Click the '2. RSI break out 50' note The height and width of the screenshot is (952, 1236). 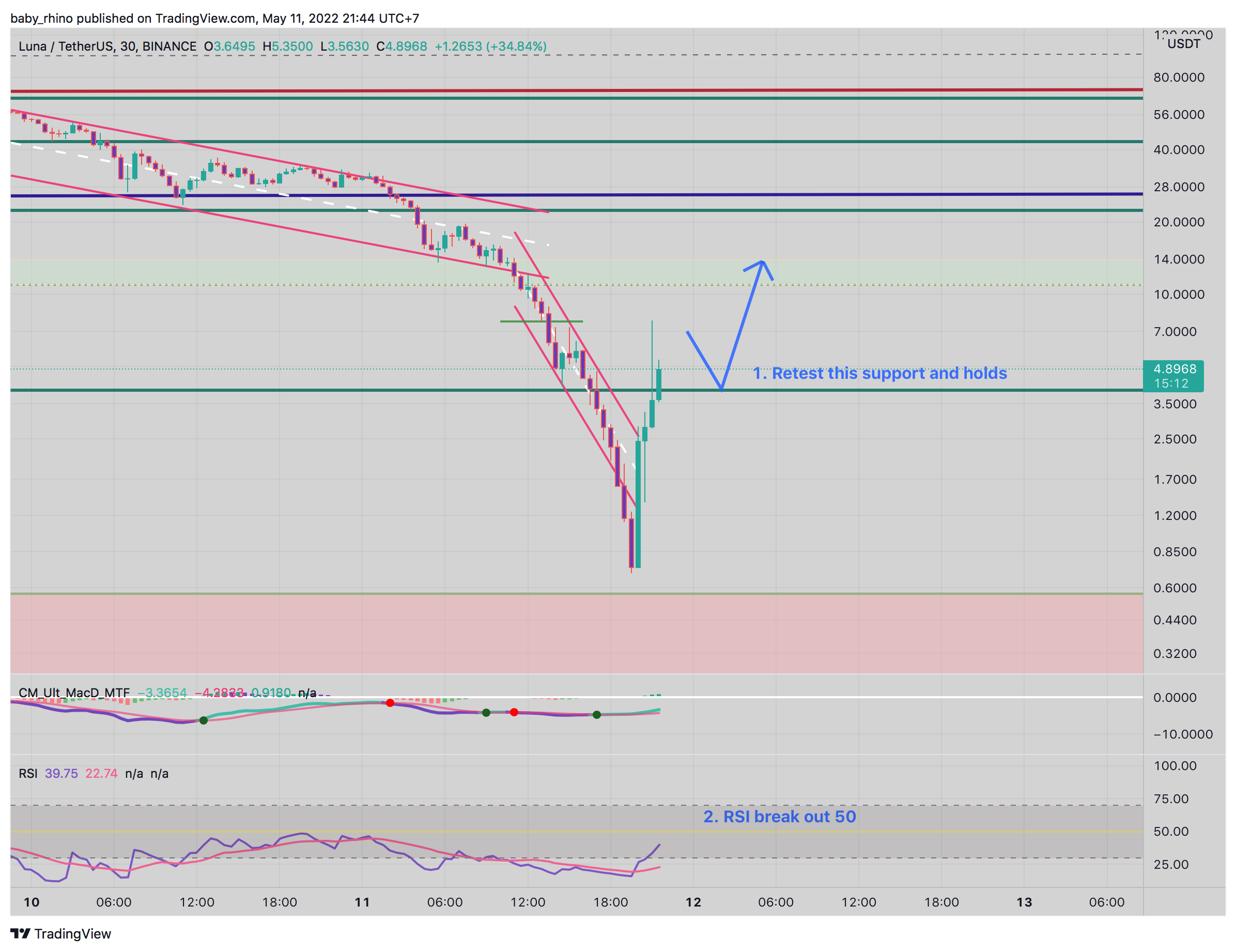tap(779, 816)
